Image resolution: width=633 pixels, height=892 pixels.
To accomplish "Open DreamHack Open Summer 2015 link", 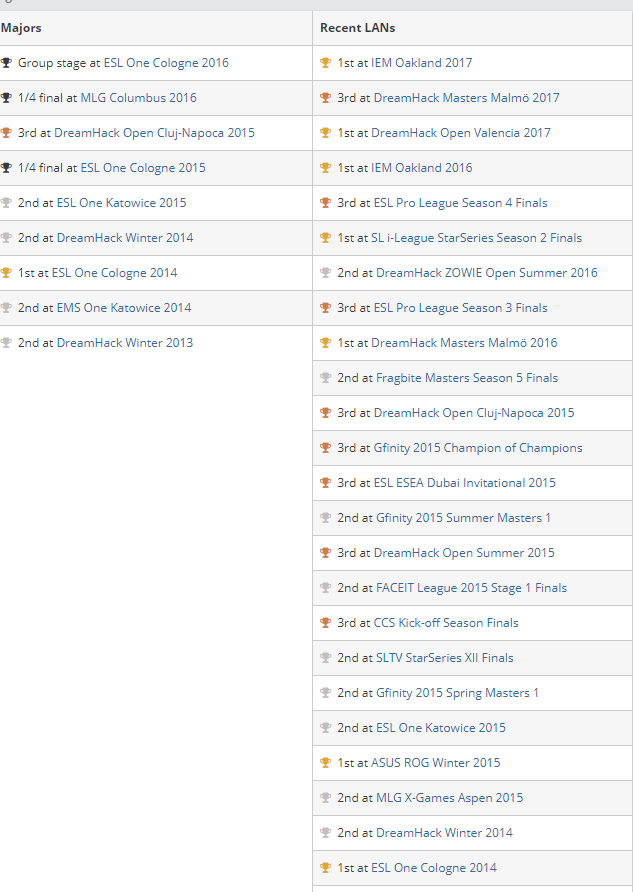I will (x=464, y=553).
